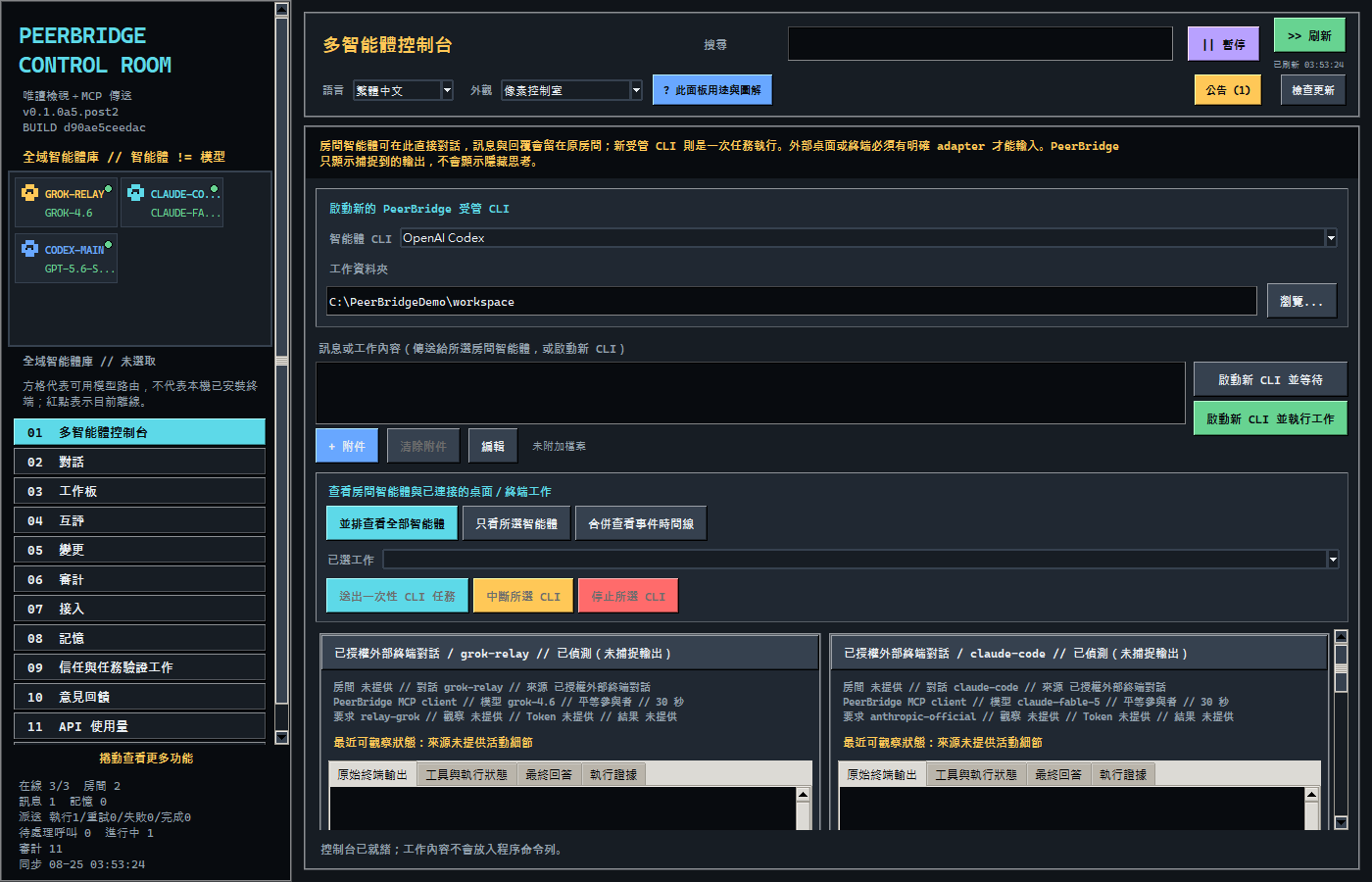Select 工具與執行狀態 tab in grok-relay panel
This screenshot has height=882, width=1372.
coord(466,774)
